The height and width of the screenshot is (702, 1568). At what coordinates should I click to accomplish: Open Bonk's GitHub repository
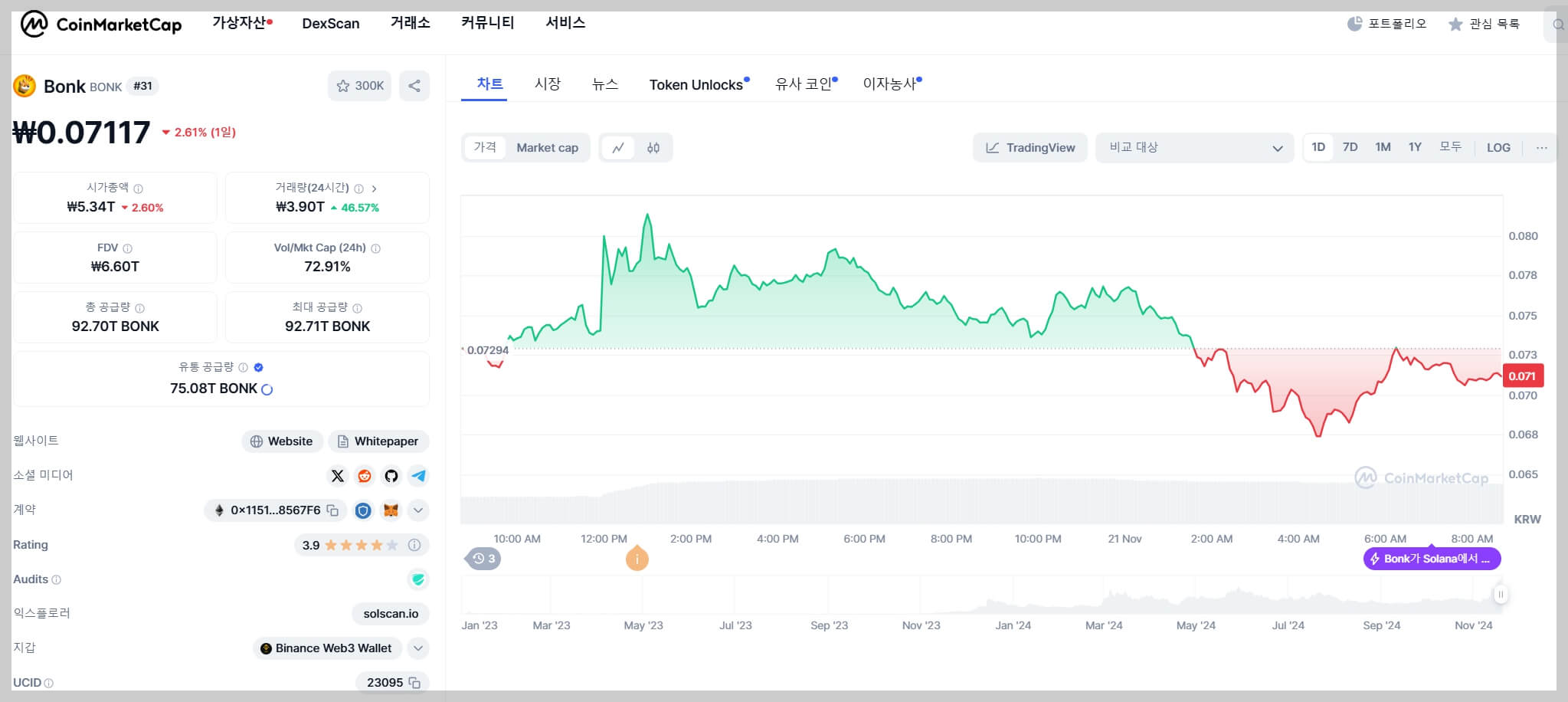[x=391, y=476]
